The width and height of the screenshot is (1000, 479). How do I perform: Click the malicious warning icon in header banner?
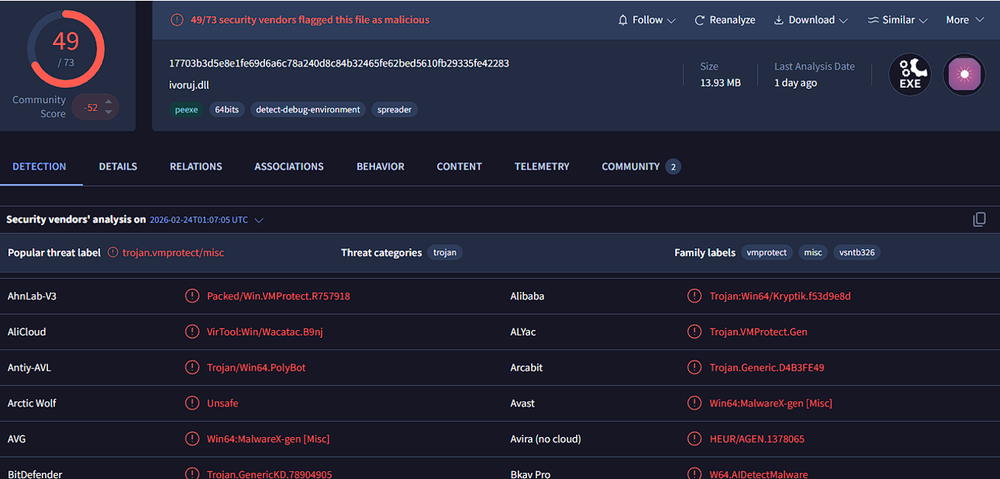coord(177,20)
